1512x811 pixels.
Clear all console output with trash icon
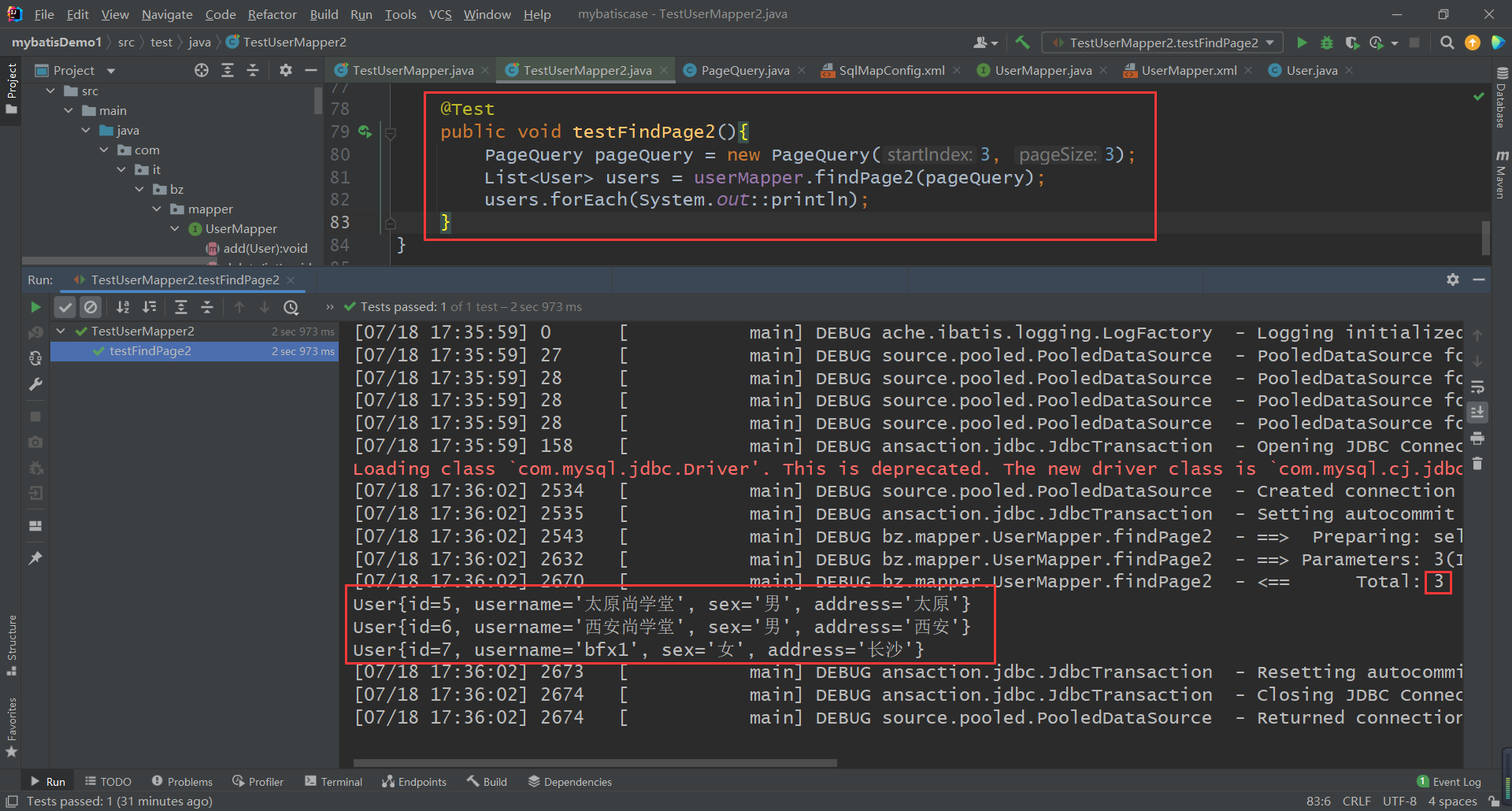1477,463
